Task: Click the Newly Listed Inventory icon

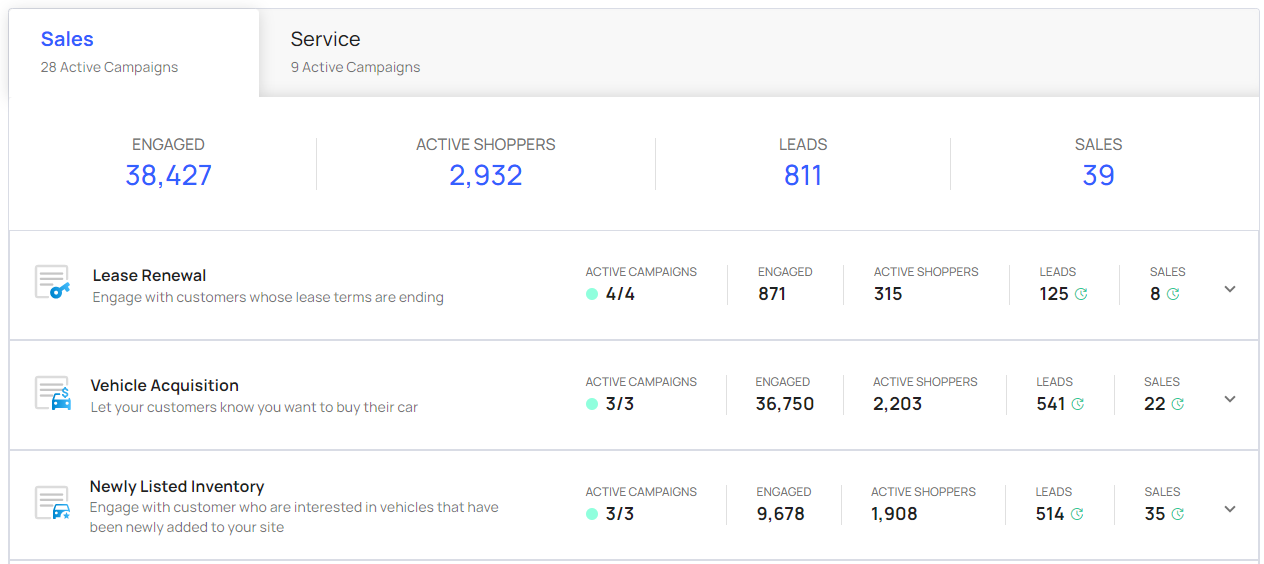Action: coord(52,503)
